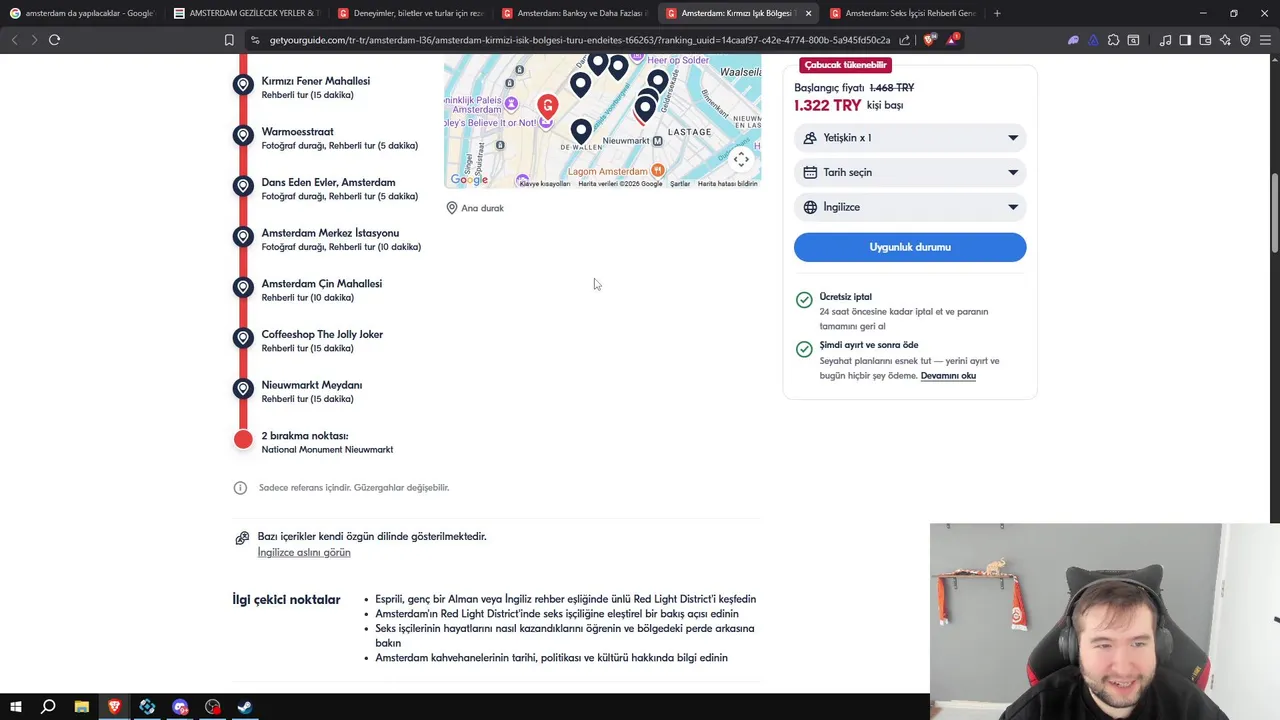Image resolution: width=1280 pixels, height=720 pixels.
Task: Click the 'İlgi çekici noktalar' heading
Action: click(286, 600)
